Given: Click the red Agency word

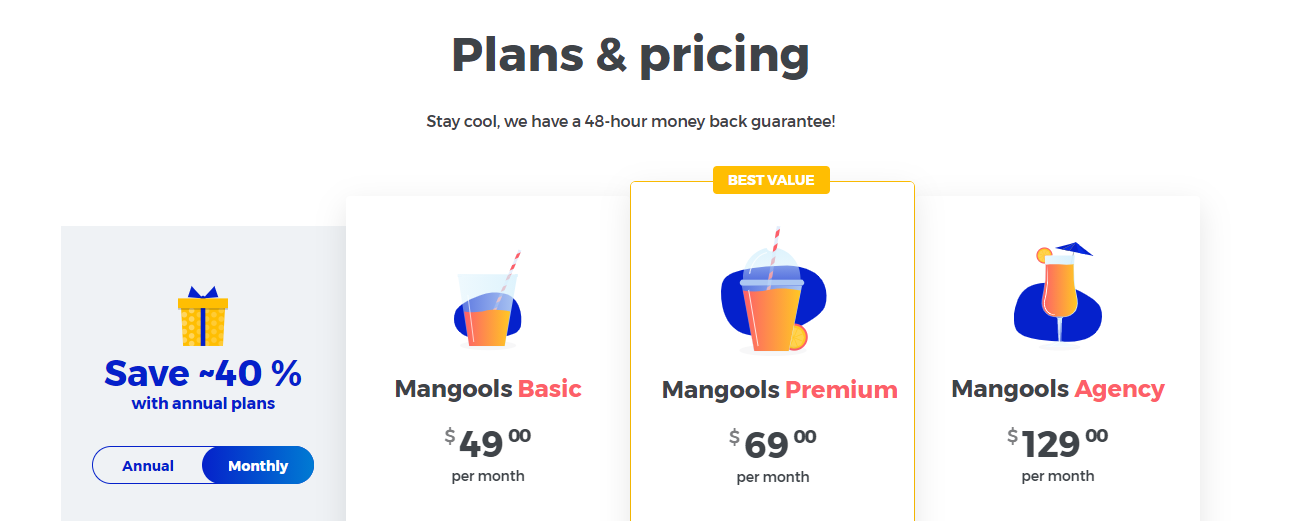Looking at the screenshot, I should coord(1119,388).
